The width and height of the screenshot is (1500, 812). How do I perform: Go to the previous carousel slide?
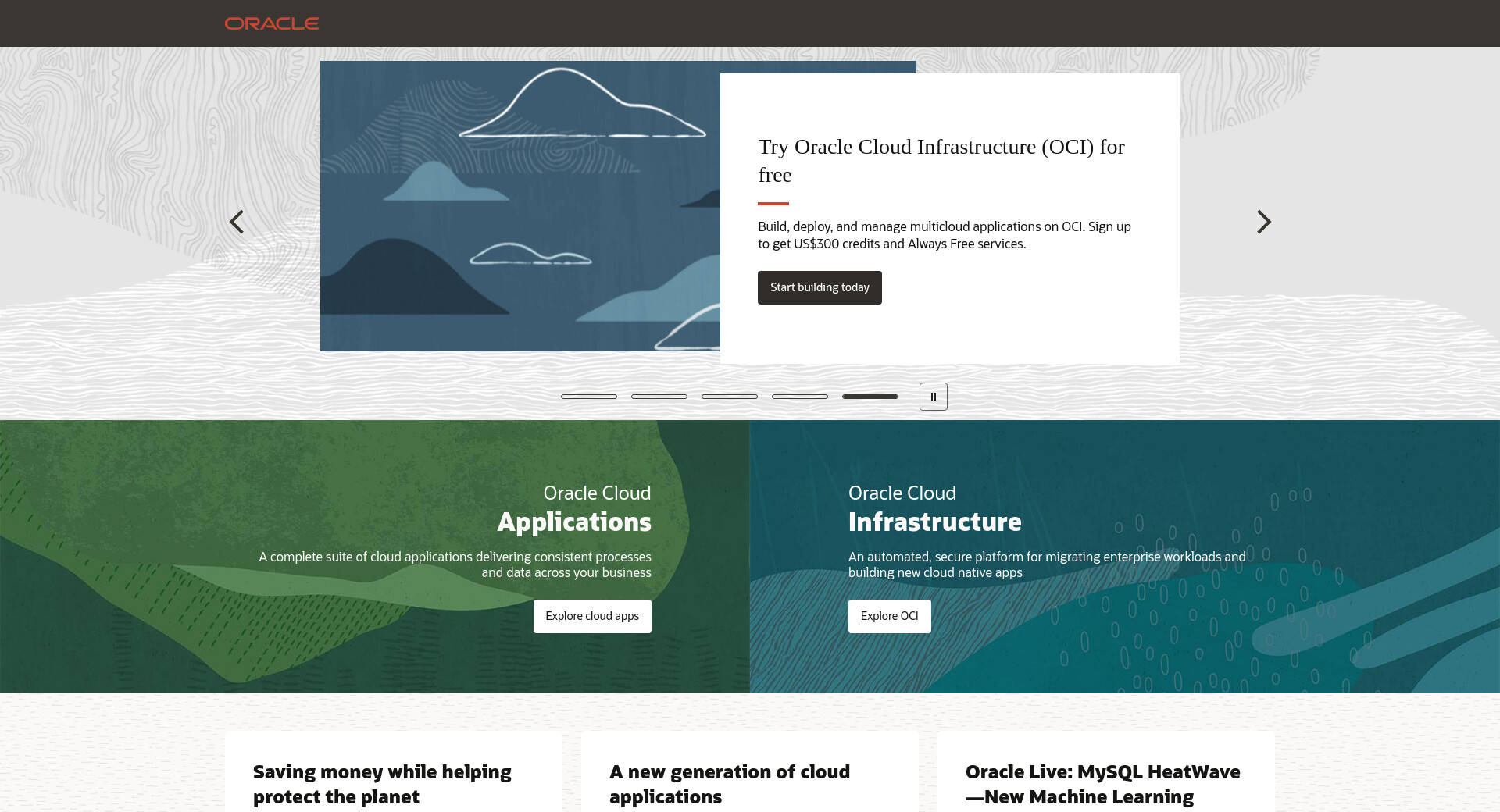point(237,222)
